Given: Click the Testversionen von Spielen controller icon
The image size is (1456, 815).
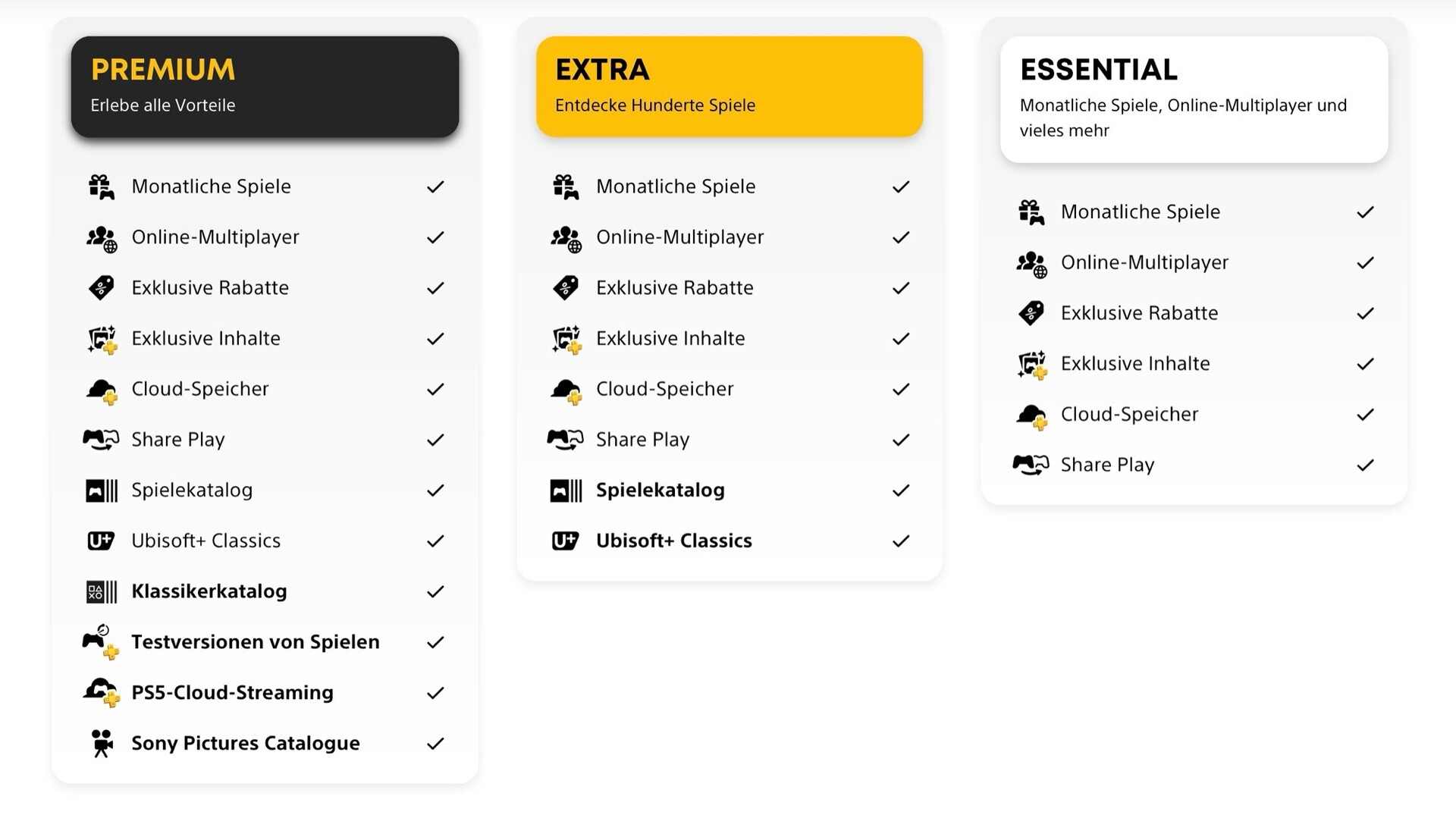Looking at the screenshot, I should click(100, 642).
